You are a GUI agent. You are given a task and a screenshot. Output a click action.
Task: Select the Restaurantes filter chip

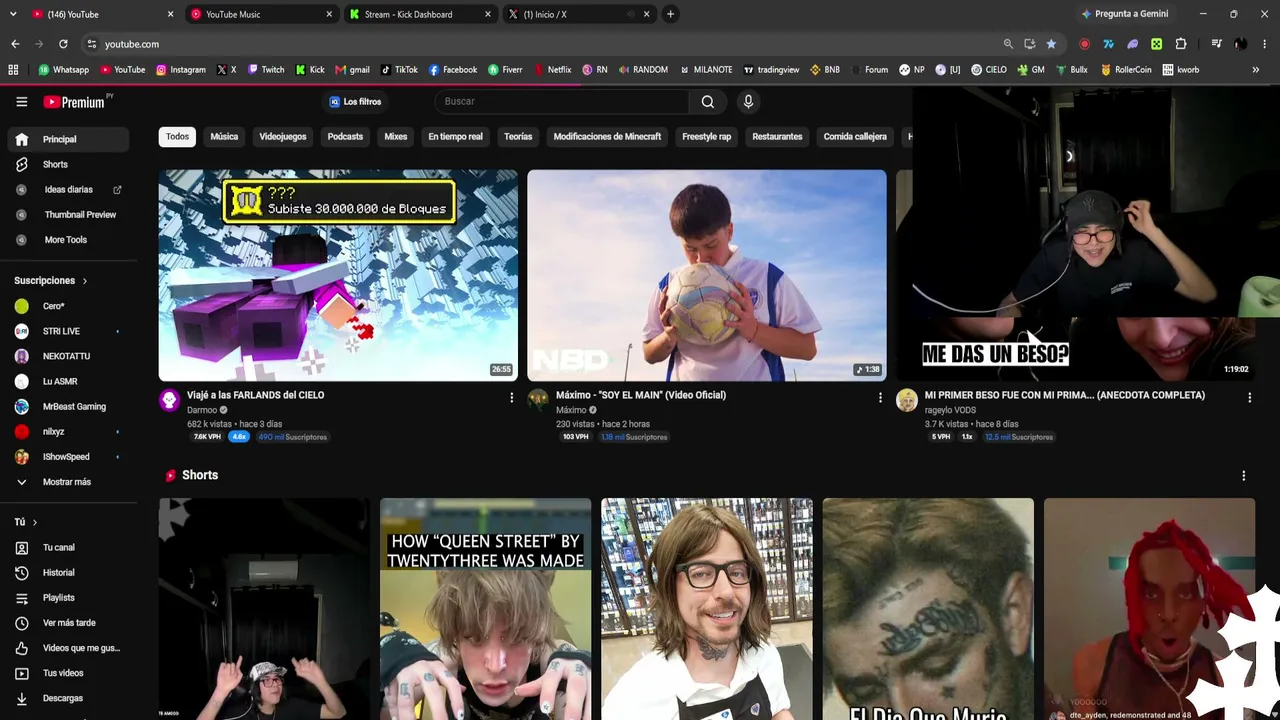click(777, 136)
